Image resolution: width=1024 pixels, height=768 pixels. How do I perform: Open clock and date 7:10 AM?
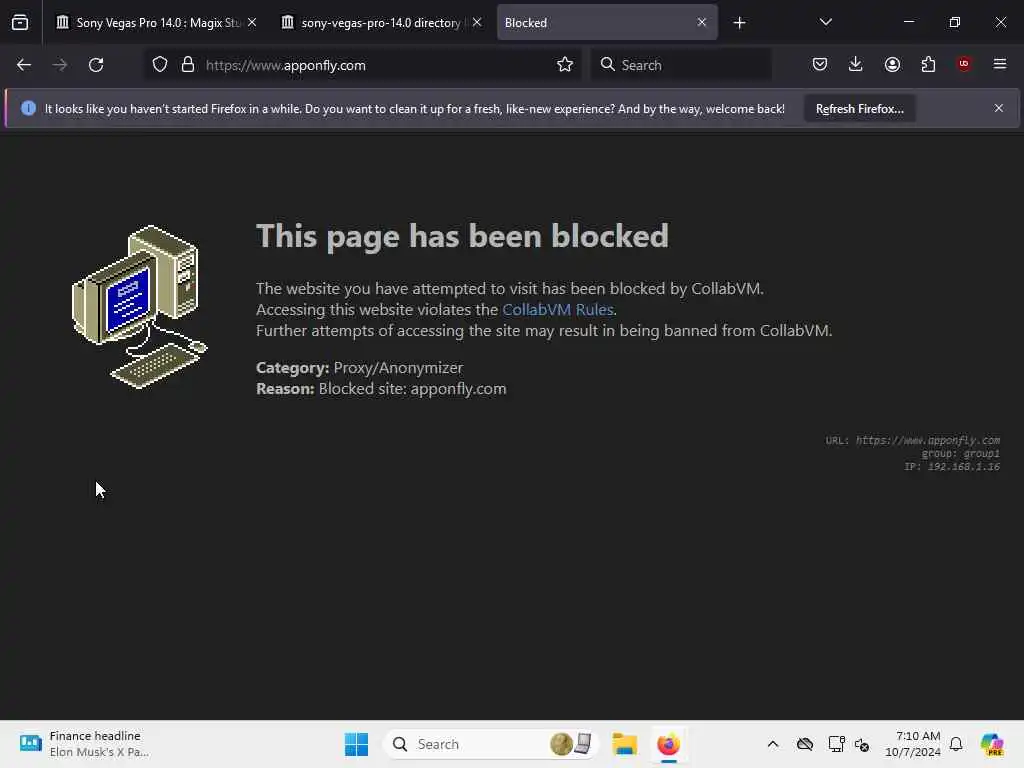click(912, 744)
